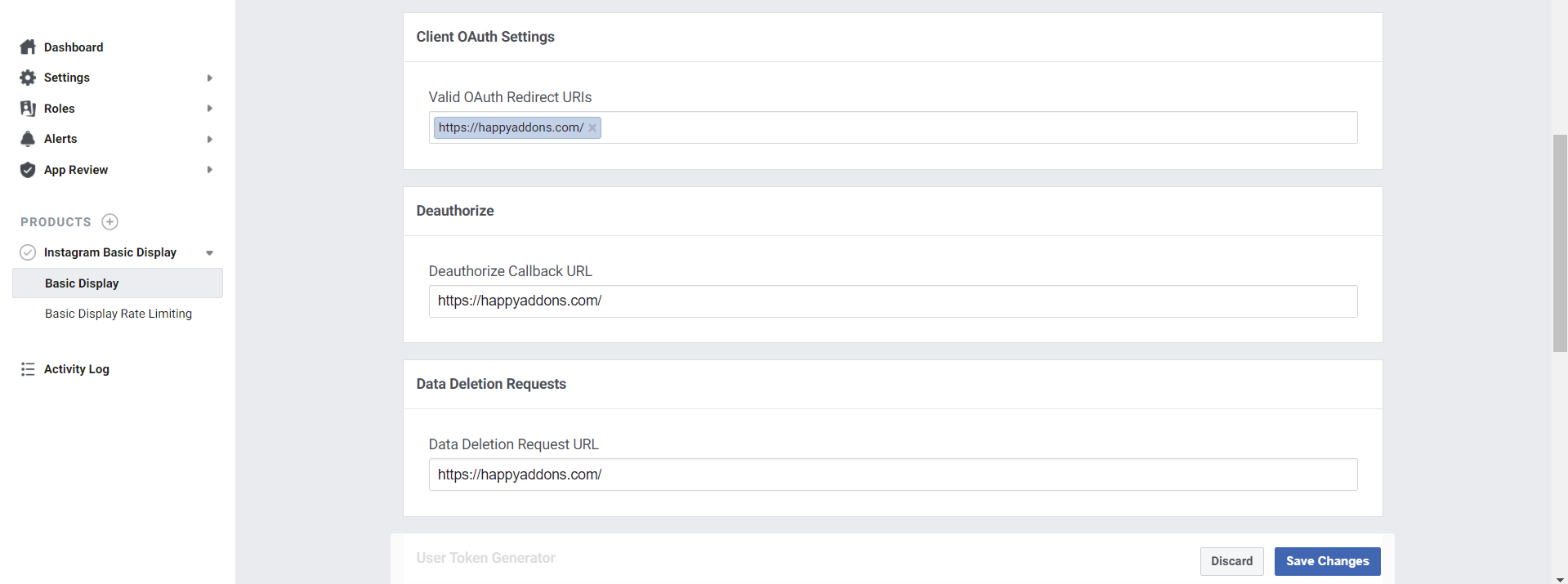The image size is (1568, 584).
Task: Click the Instagram Basic Display checkmark icon
Action: (28, 252)
